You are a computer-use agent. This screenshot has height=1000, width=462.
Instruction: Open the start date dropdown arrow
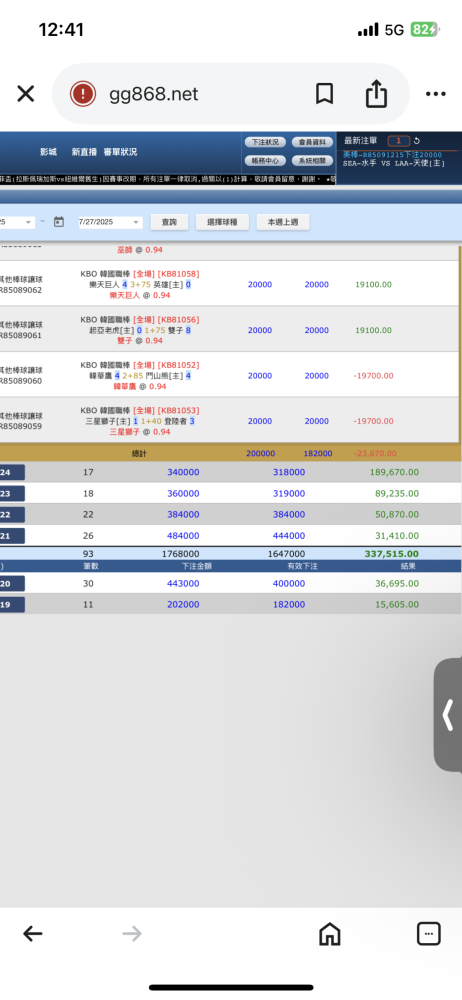[x=29, y=222]
